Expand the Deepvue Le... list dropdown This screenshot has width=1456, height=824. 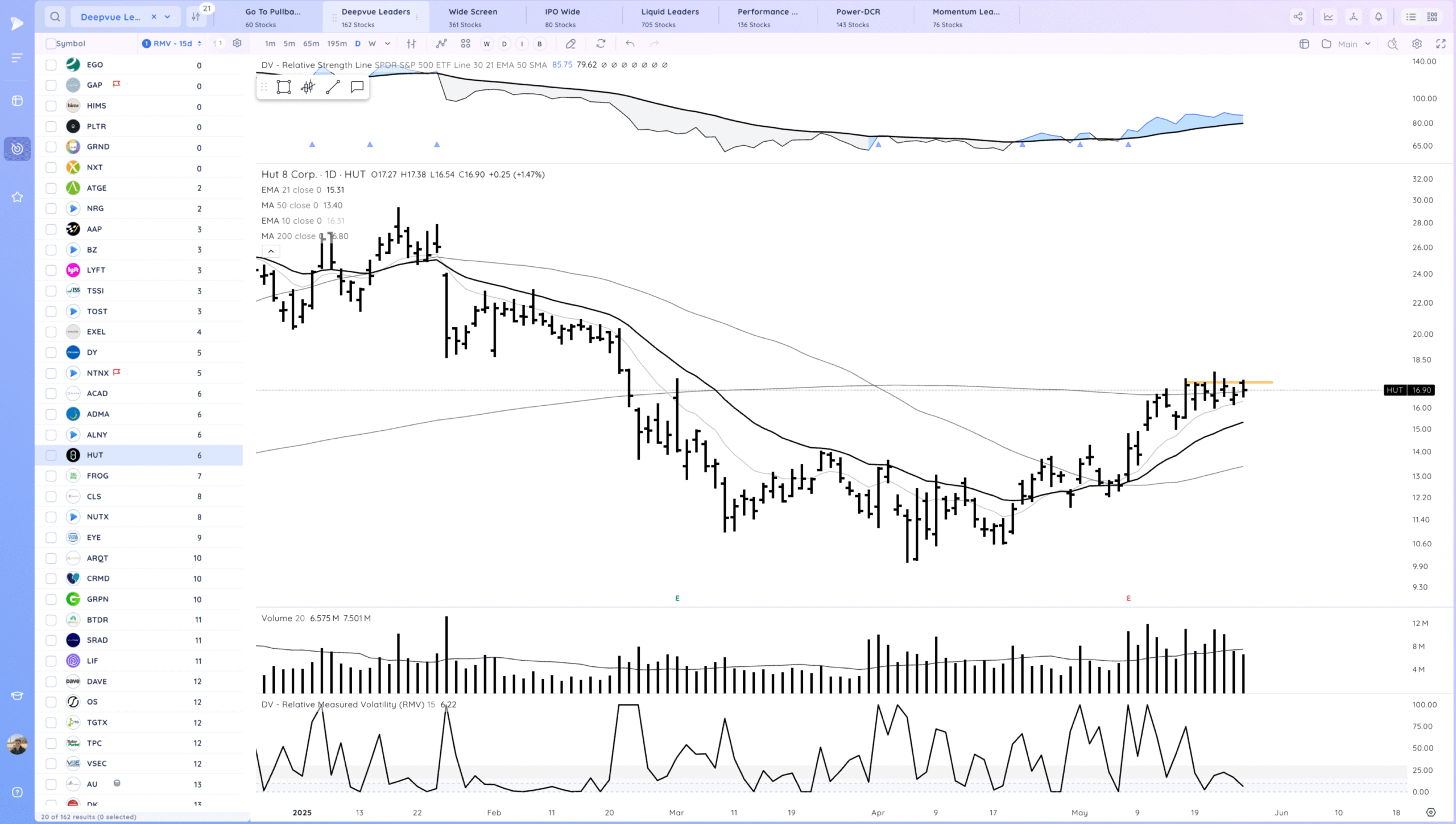pos(168,17)
